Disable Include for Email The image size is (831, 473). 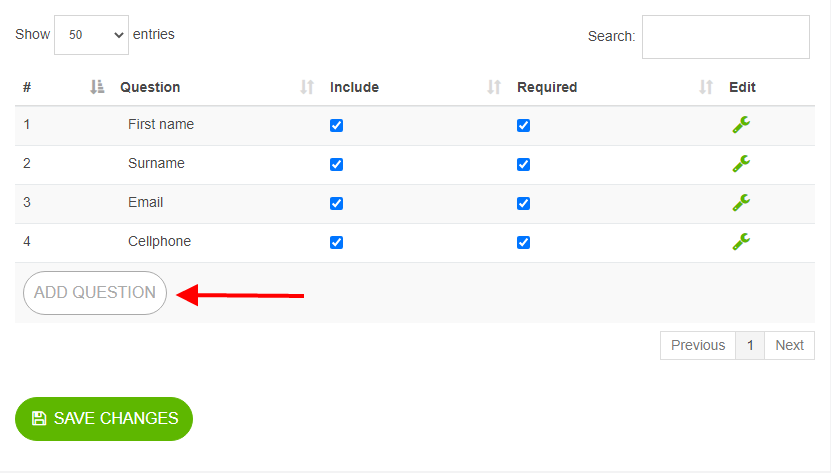point(337,204)
